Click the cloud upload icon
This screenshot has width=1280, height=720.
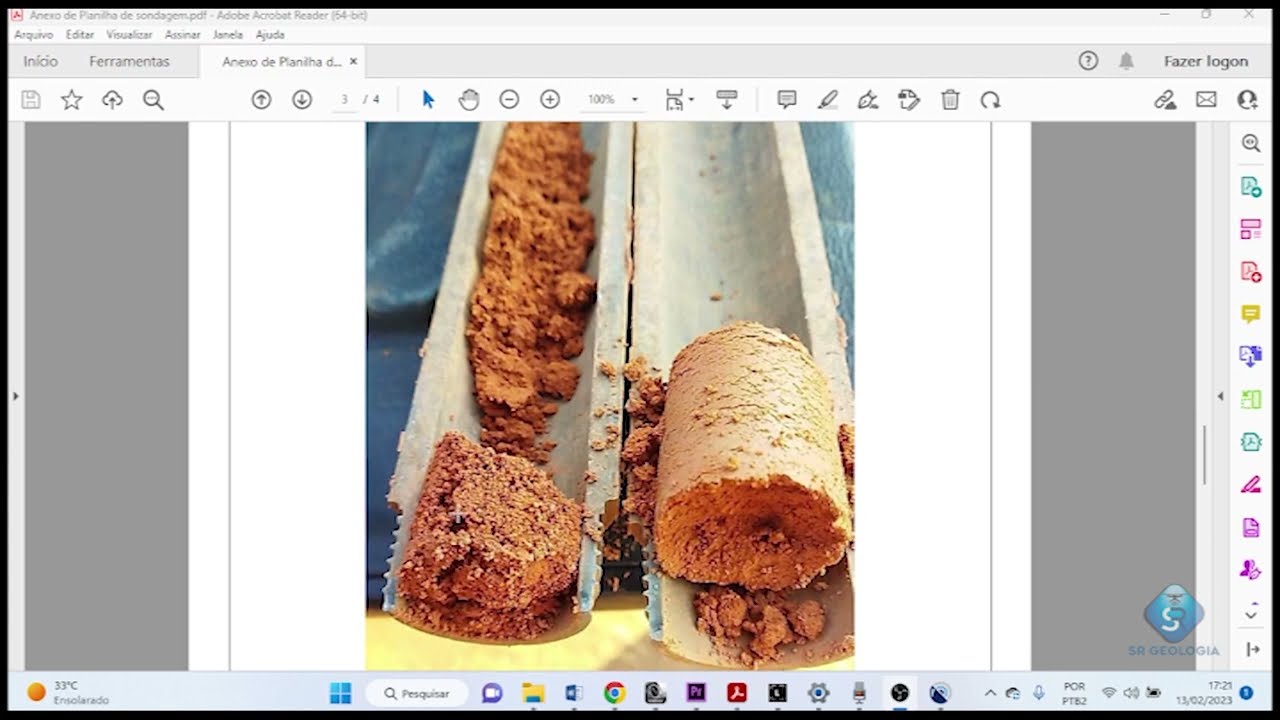pos(112,100)
